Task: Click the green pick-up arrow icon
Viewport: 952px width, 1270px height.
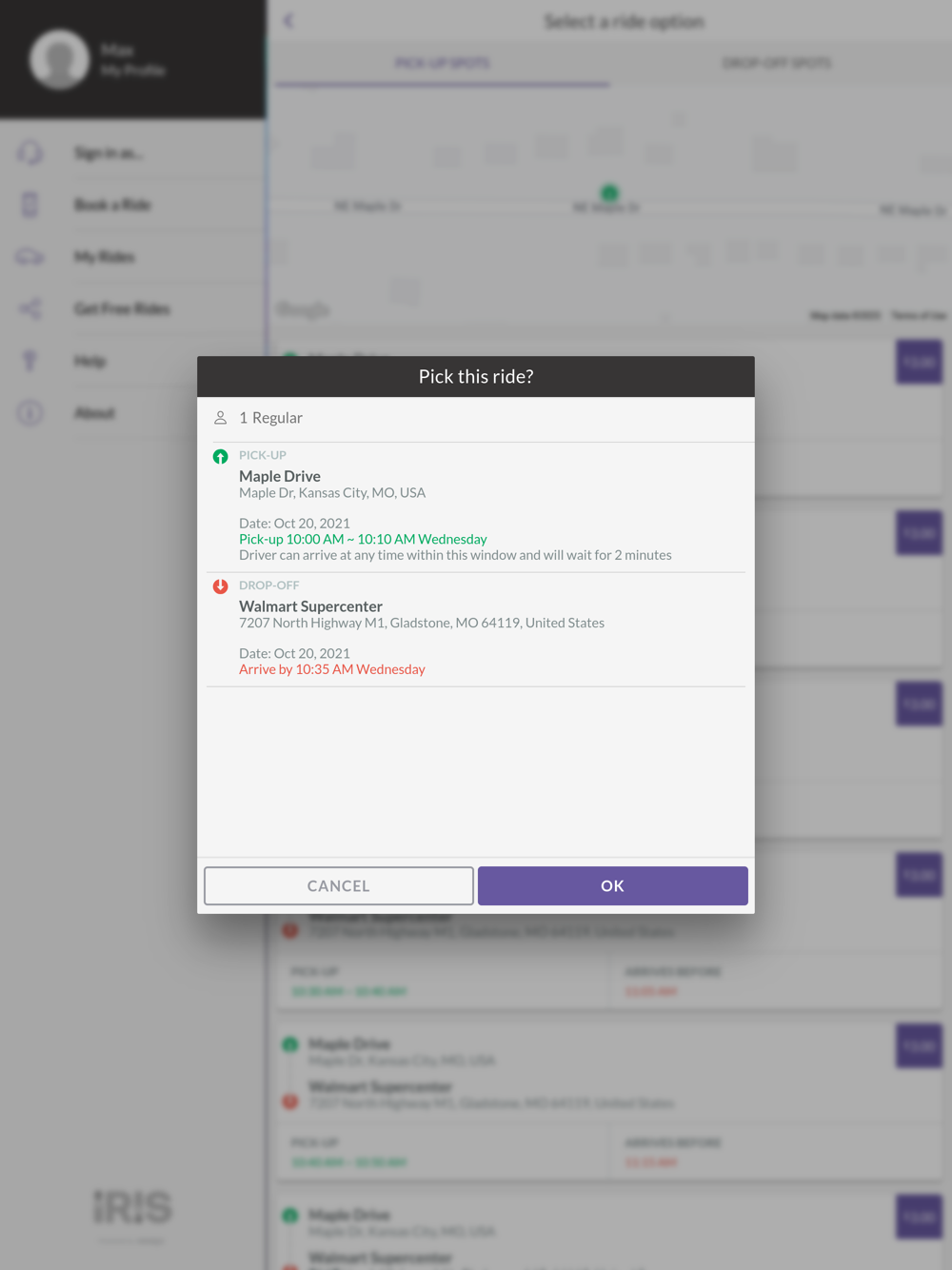Action: [x=220, y=456]
